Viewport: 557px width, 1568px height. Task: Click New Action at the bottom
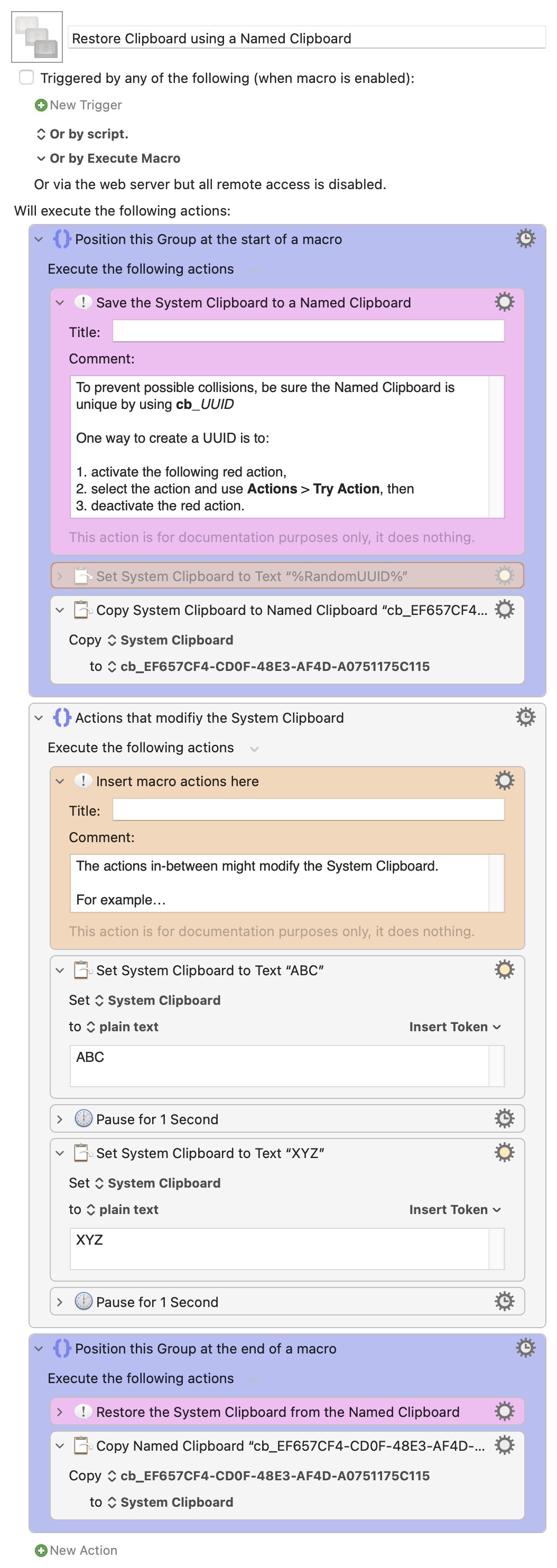tap(76, 1550)
